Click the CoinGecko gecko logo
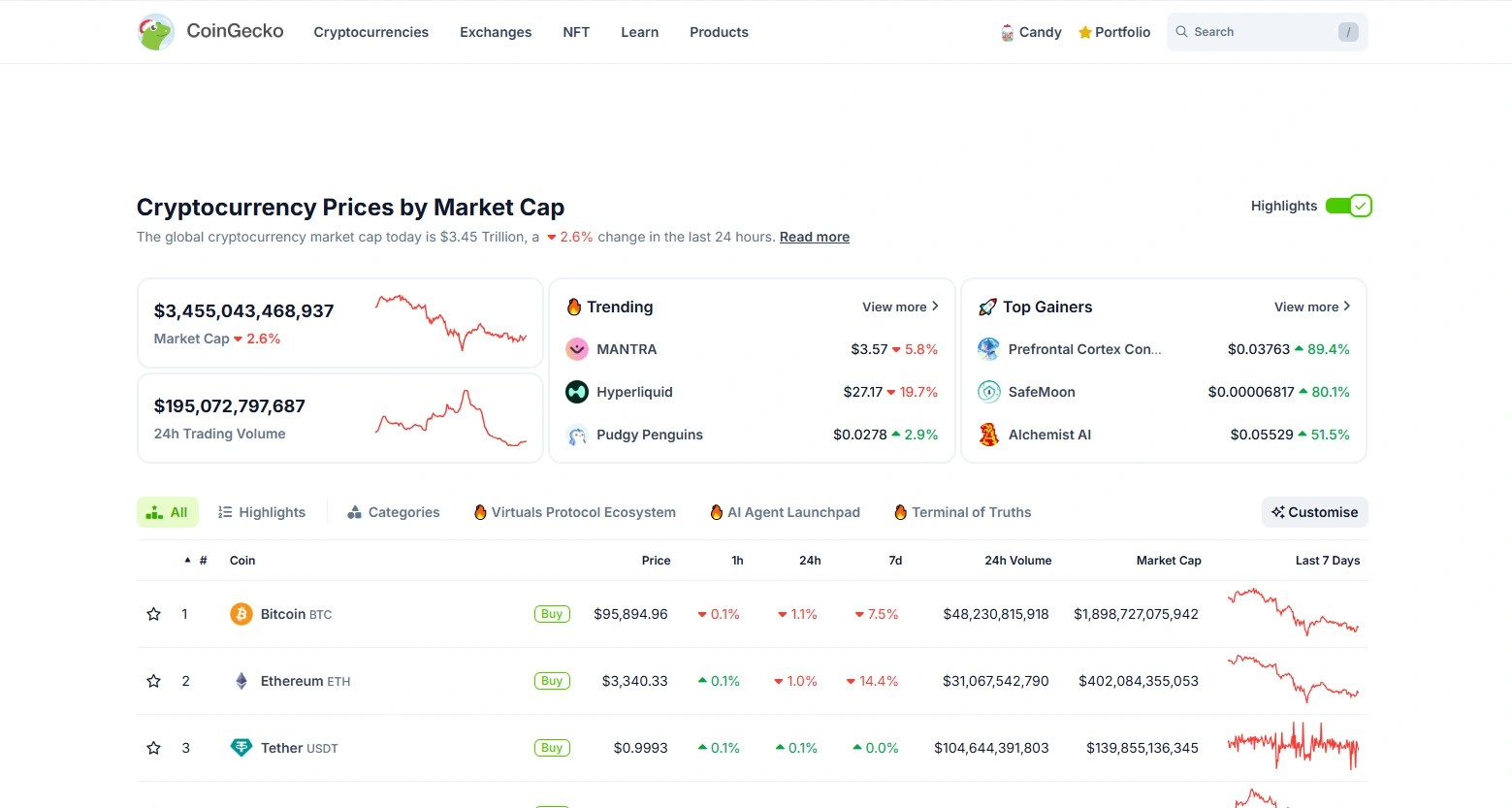Viewport: 1512px width, 808px height. pyautogui.click(x=155, y=32)
